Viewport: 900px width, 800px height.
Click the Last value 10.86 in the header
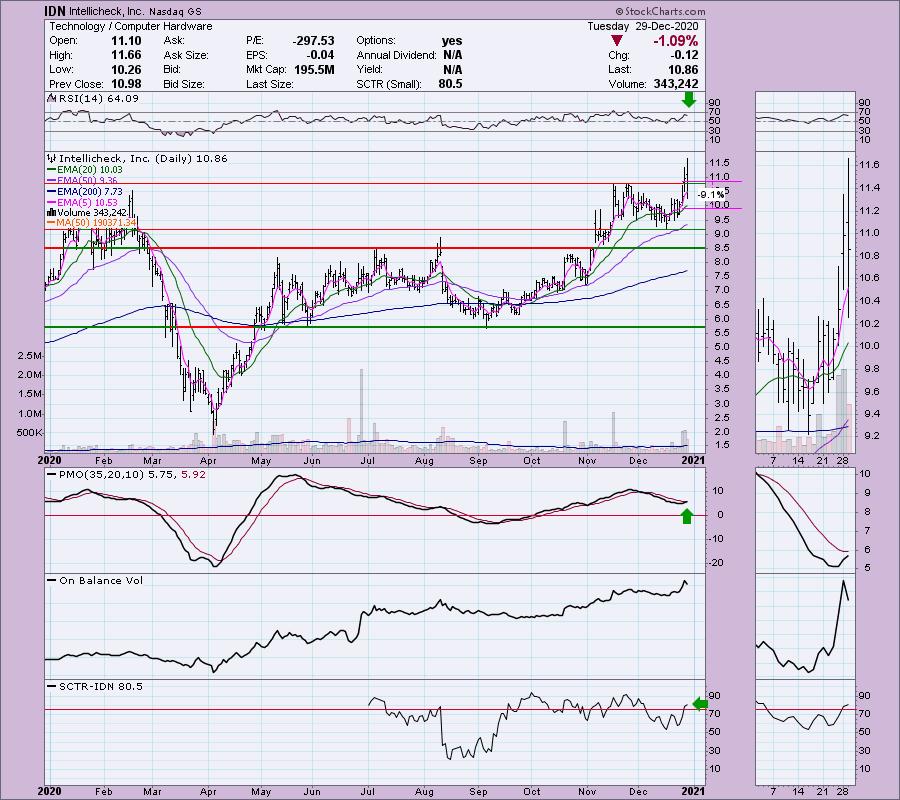coord(683,69)
